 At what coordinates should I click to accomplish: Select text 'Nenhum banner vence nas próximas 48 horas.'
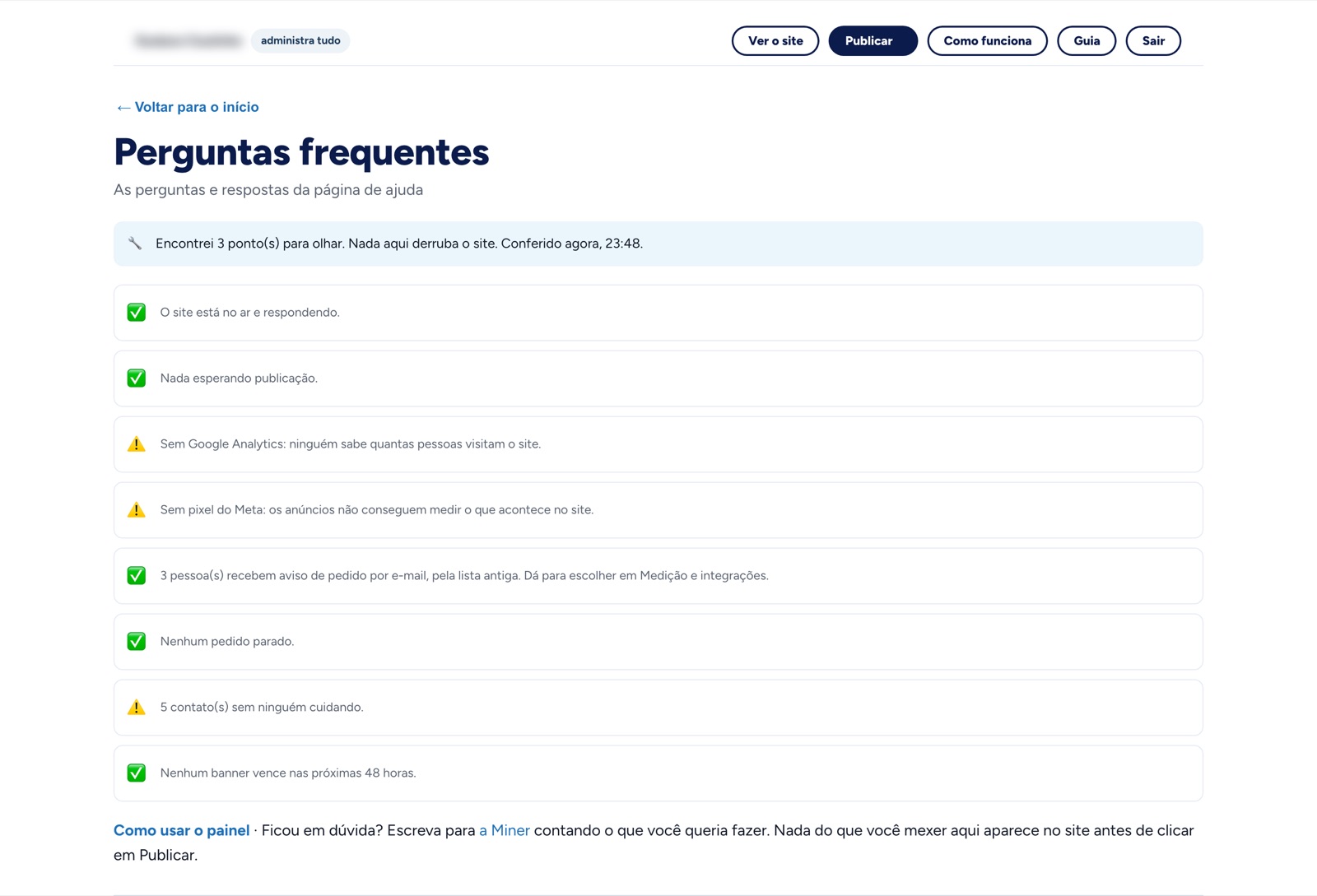click(288, 773)
